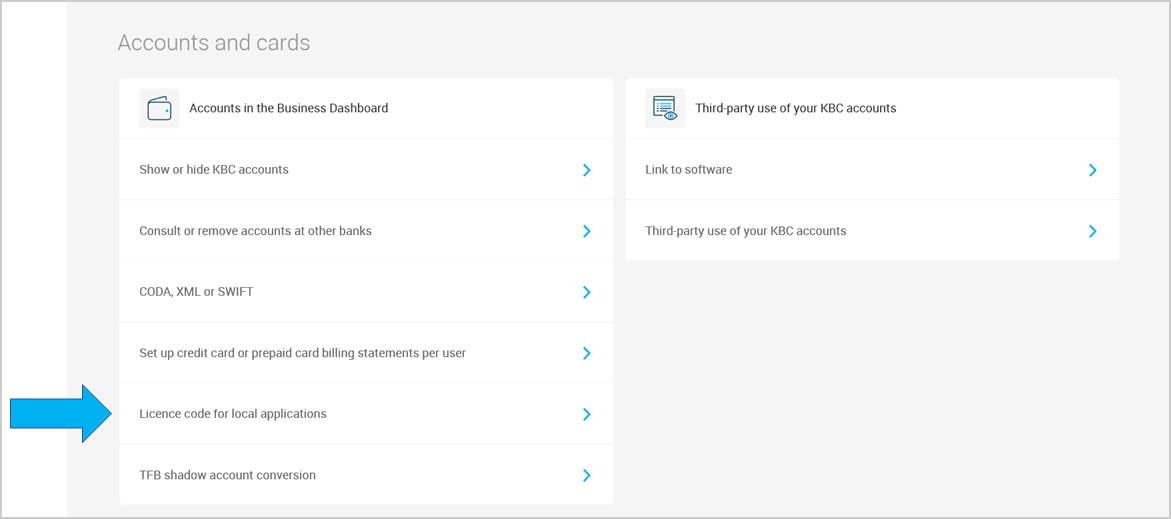
Task: Select the Third-party use of your KBC accounts row
Action: click(872, 231)
